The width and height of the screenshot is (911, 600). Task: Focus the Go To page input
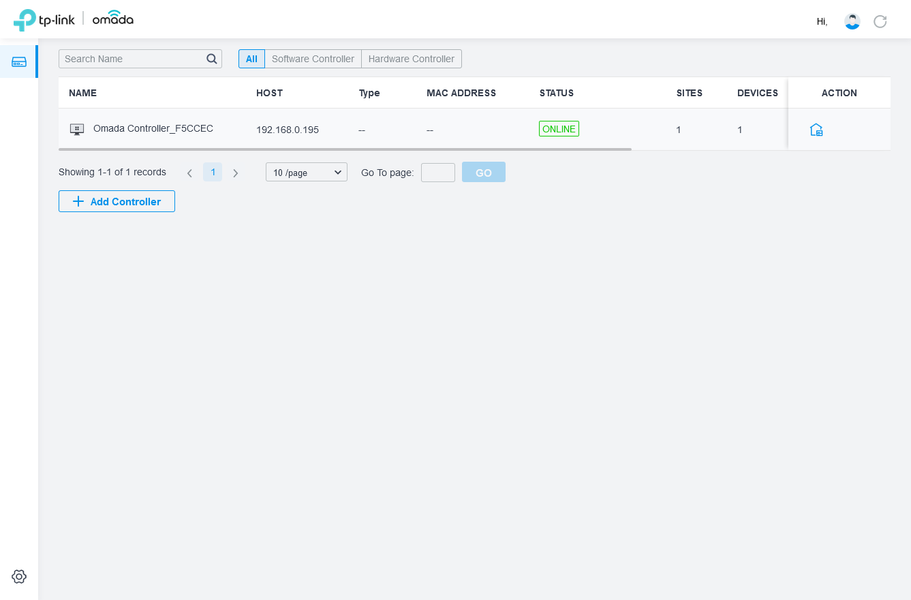pyautogui.click(x=438, y=173)
